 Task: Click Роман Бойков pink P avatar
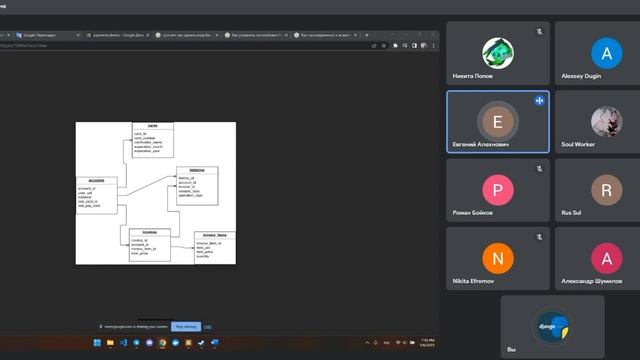498,190
